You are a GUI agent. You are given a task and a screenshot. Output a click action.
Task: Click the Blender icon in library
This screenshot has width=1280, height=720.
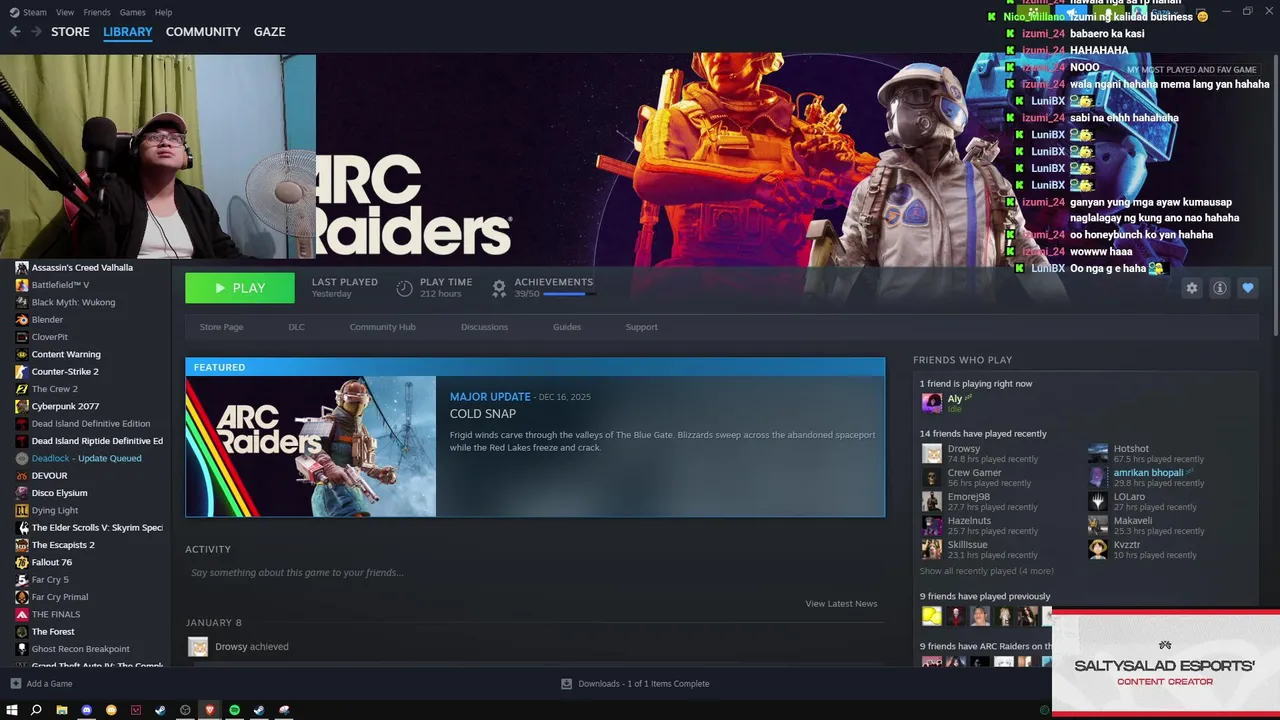click(22, 320)
